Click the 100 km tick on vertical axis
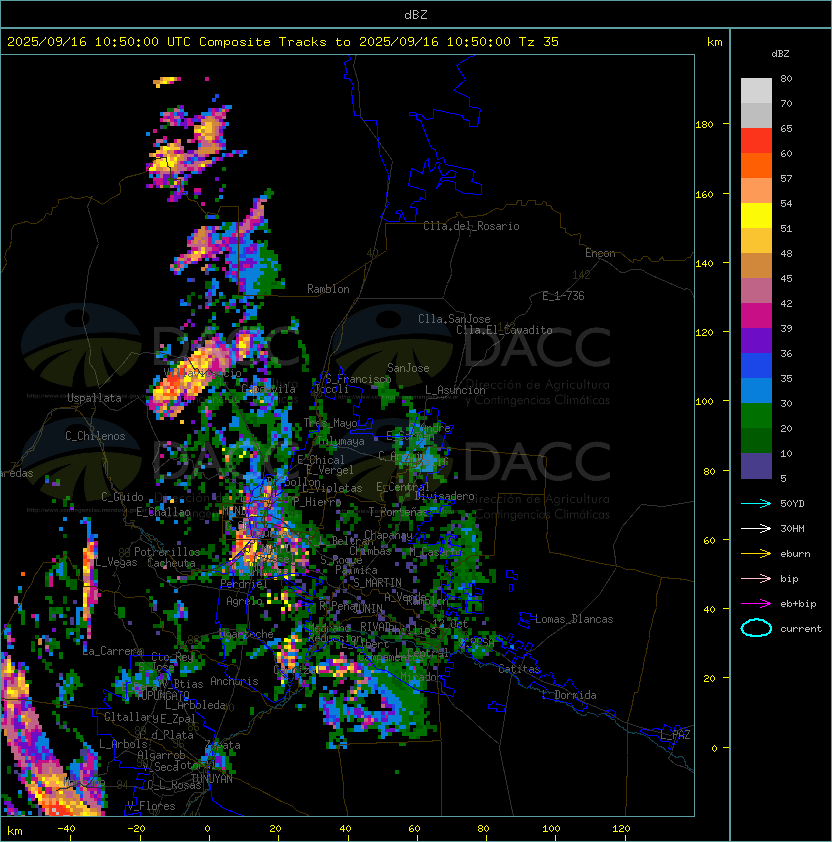This screenshot has height=842, width=832. [704, 402]
